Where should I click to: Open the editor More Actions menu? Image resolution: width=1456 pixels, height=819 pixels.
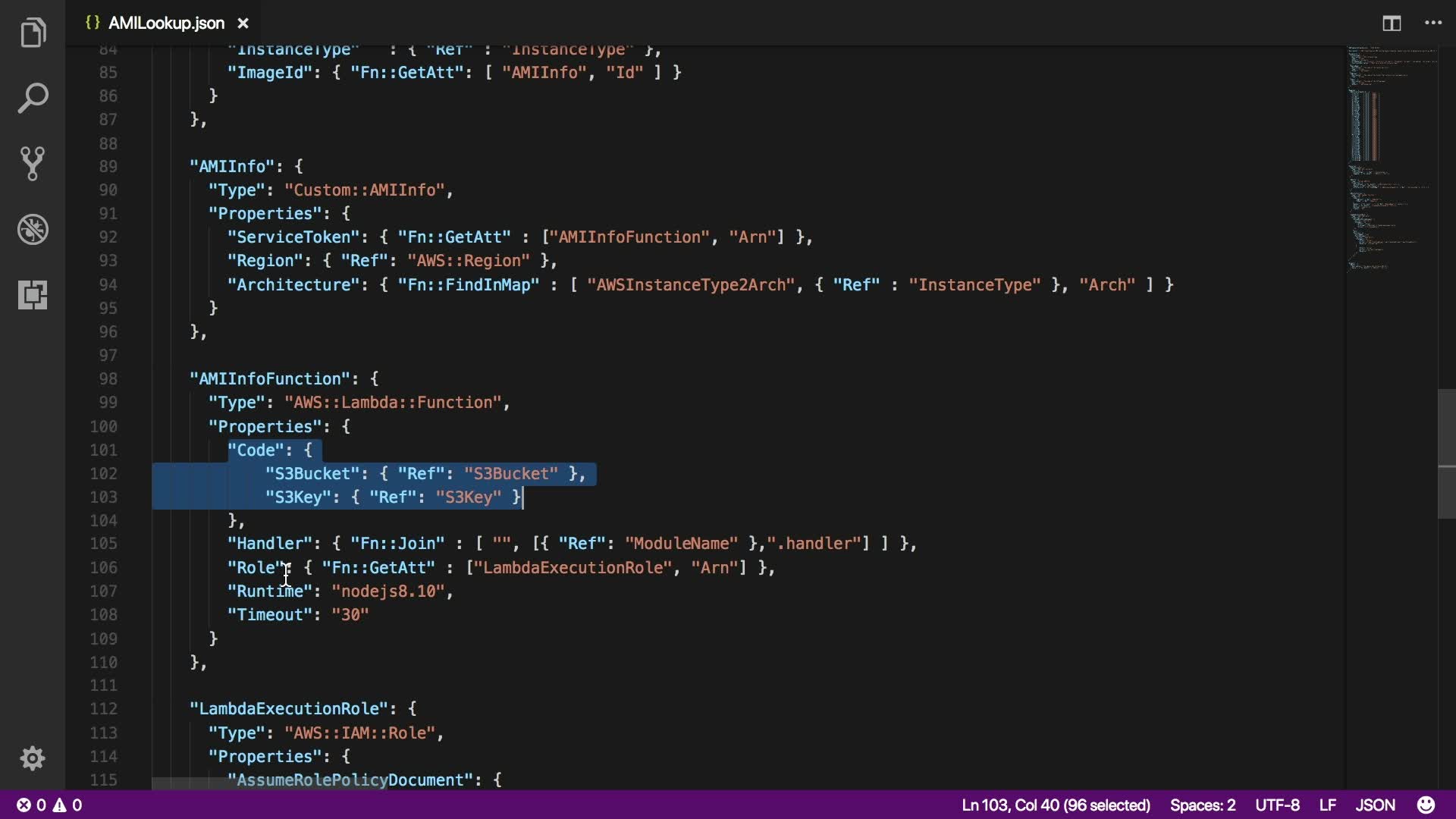(1433, 24)
